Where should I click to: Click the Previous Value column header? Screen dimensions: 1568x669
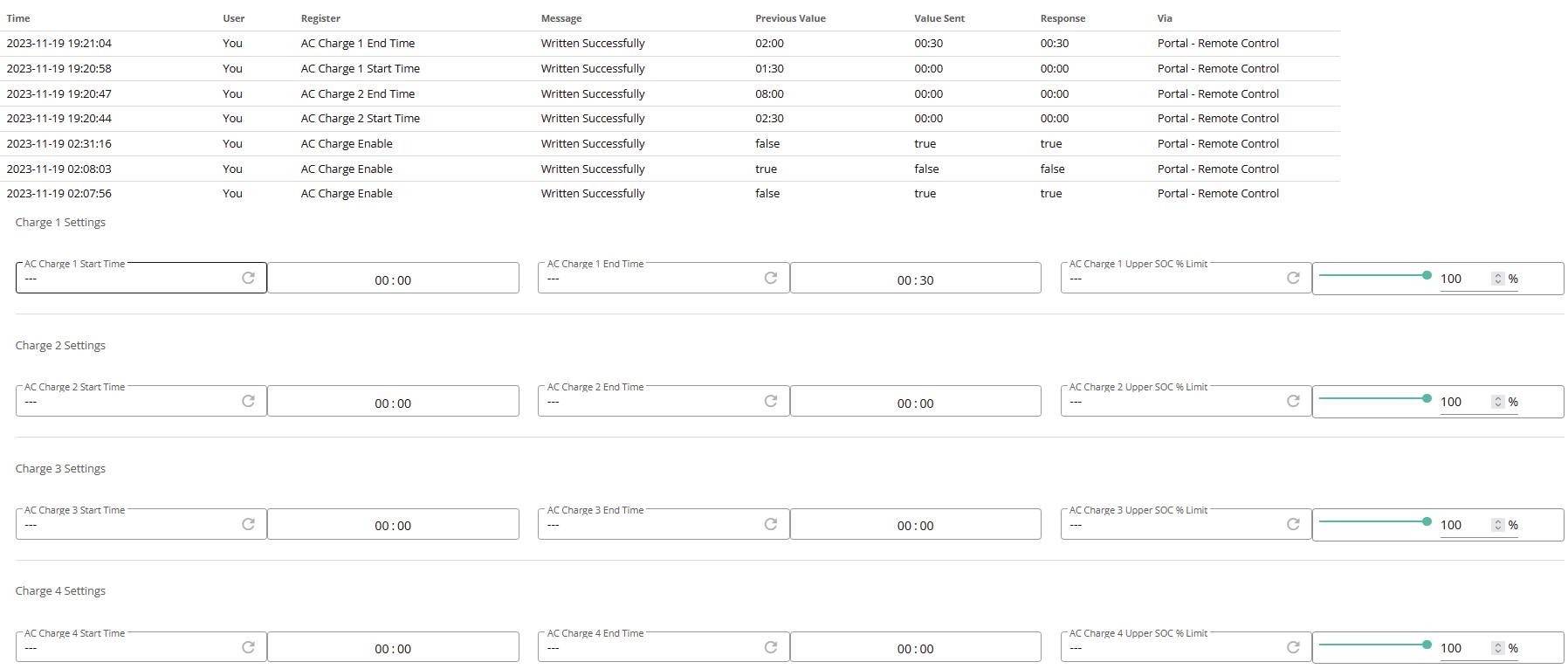pos(790,18)
